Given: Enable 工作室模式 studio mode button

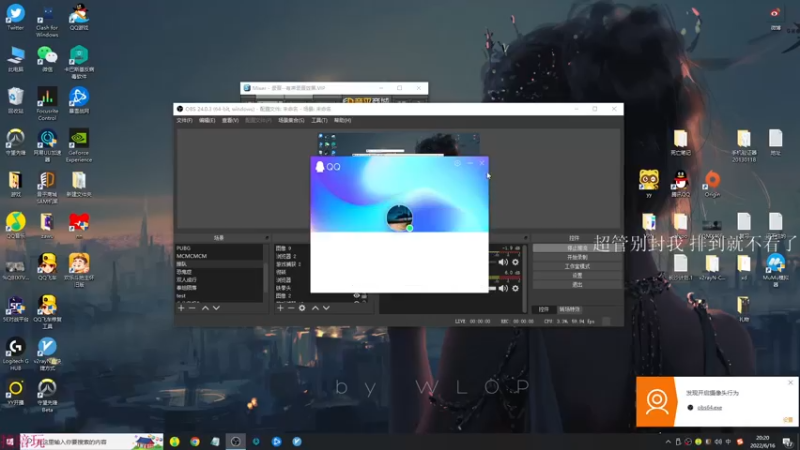Looking at the screenshot, I should tap(577, 266).
